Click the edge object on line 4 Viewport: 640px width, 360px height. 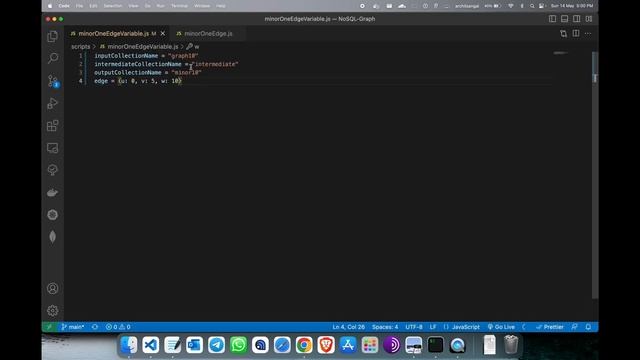150,81
